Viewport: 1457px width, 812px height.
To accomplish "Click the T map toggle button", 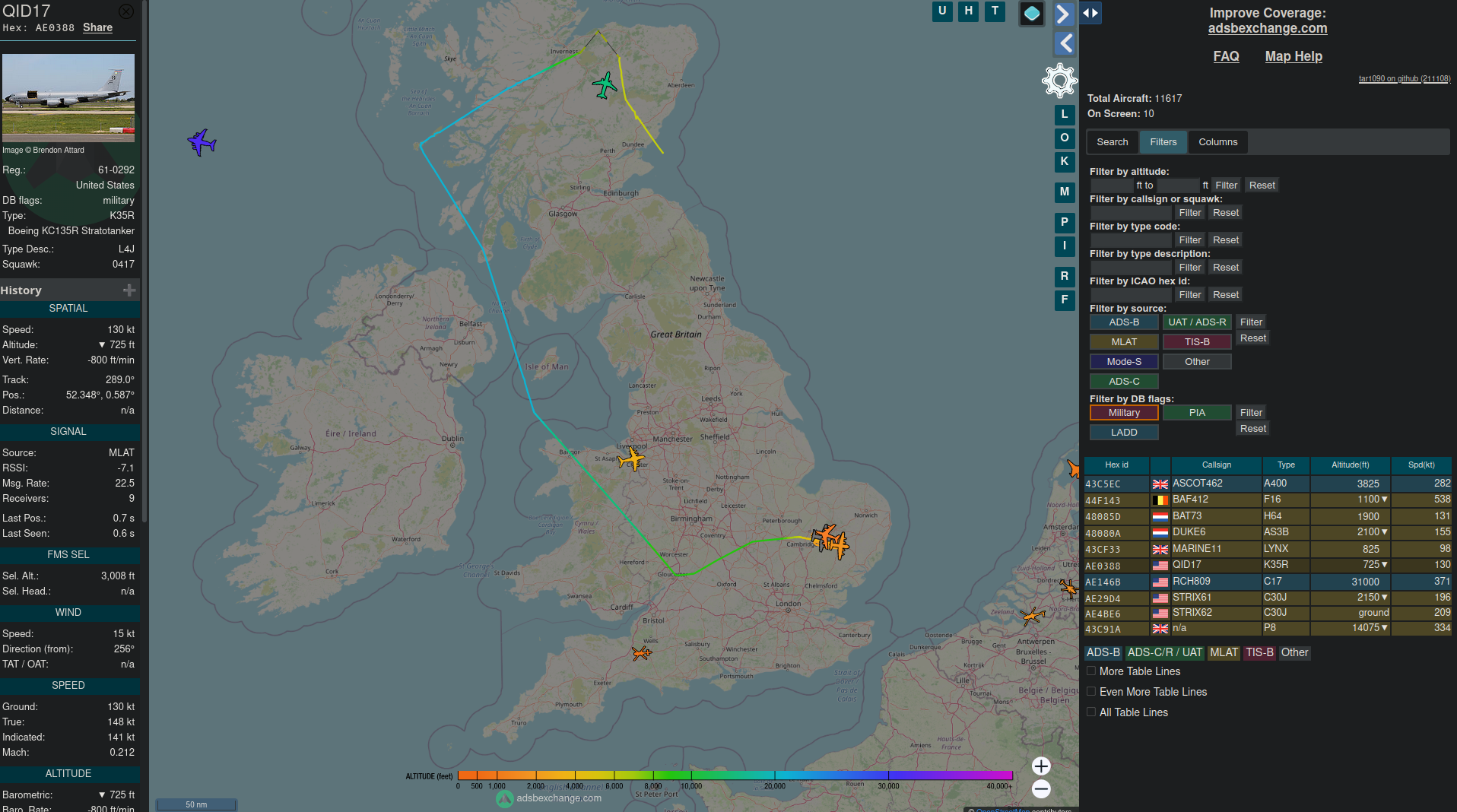I will tap(995, 11).
